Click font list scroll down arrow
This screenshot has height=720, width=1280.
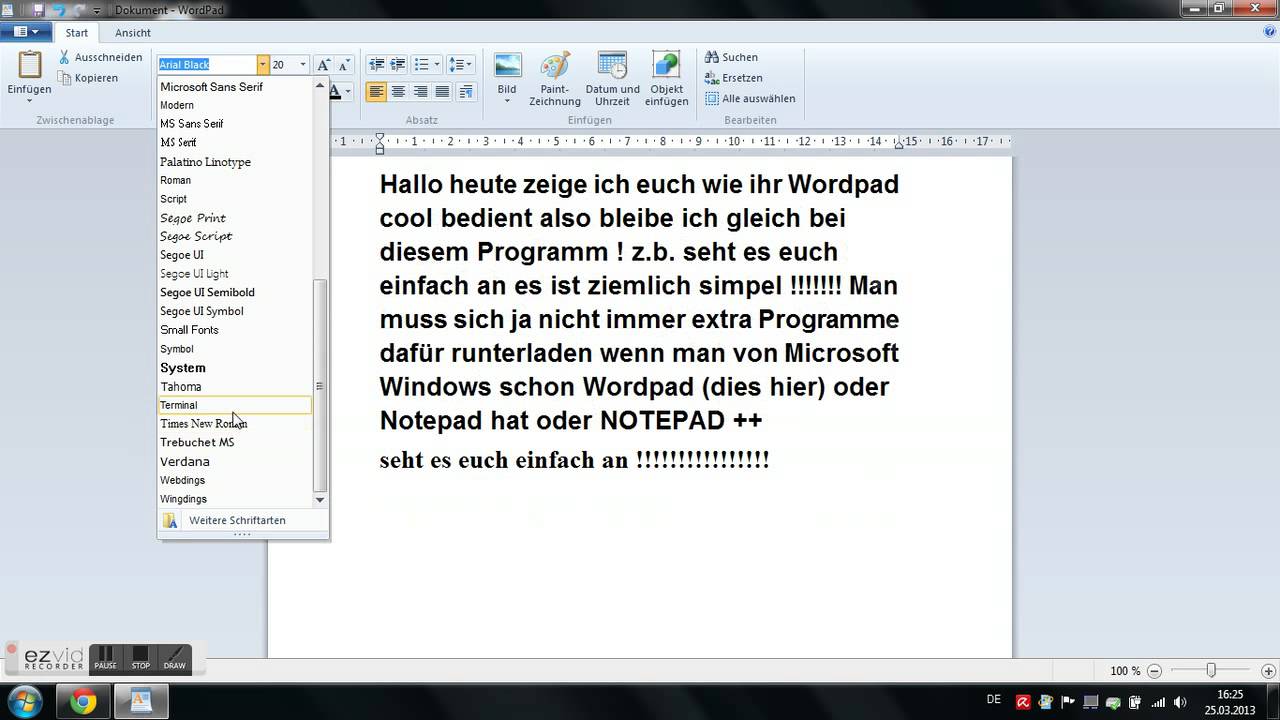click(320, 499)
